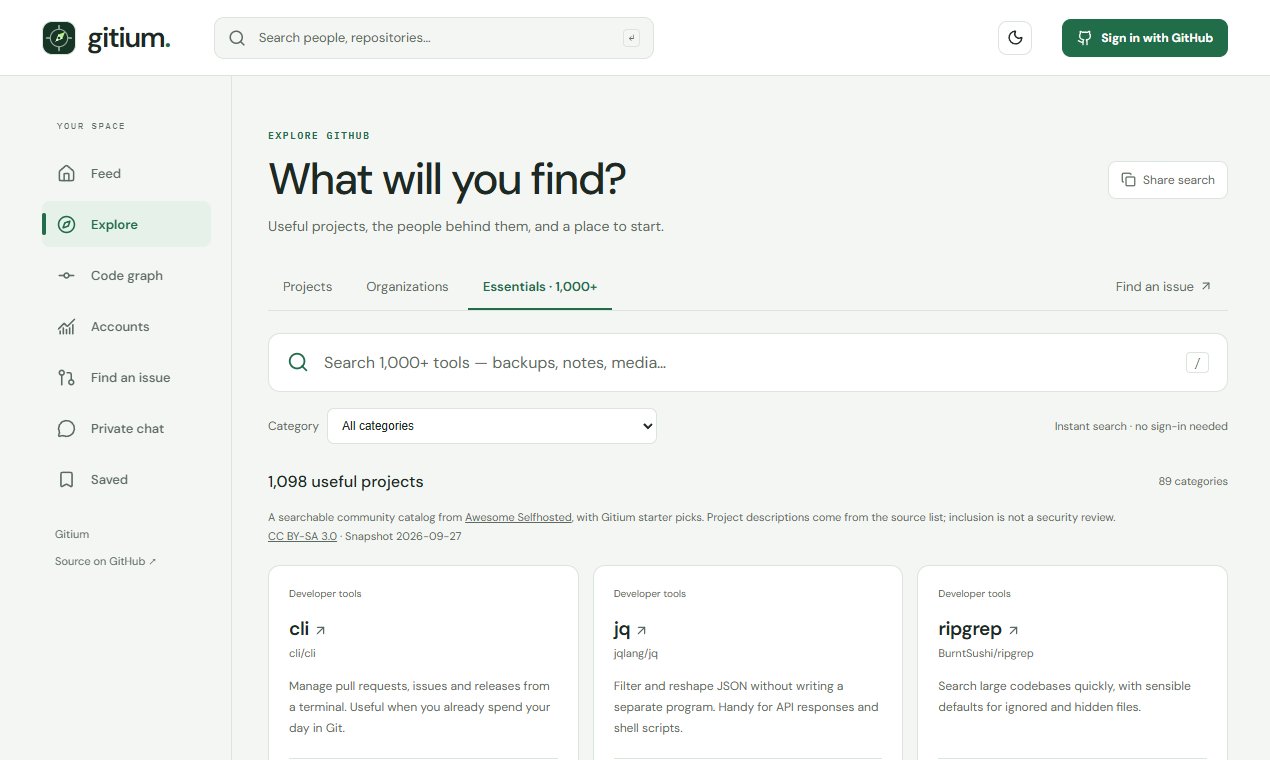Click the Feed home icon
Image resolution: width=1270 pixels, height=760 pixels.
point(67,173)
